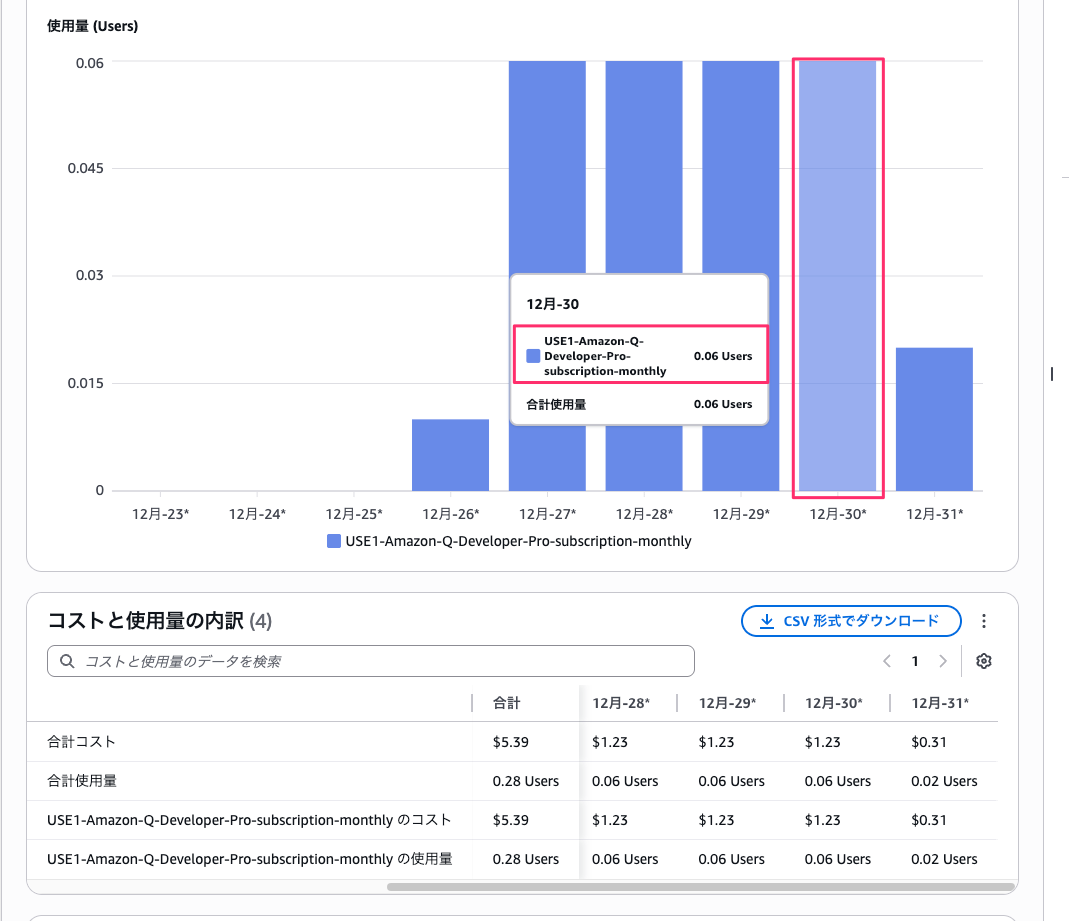Click the blue legend swatch below the chart
Viewport: 1069px width, 921px height.
334,541
